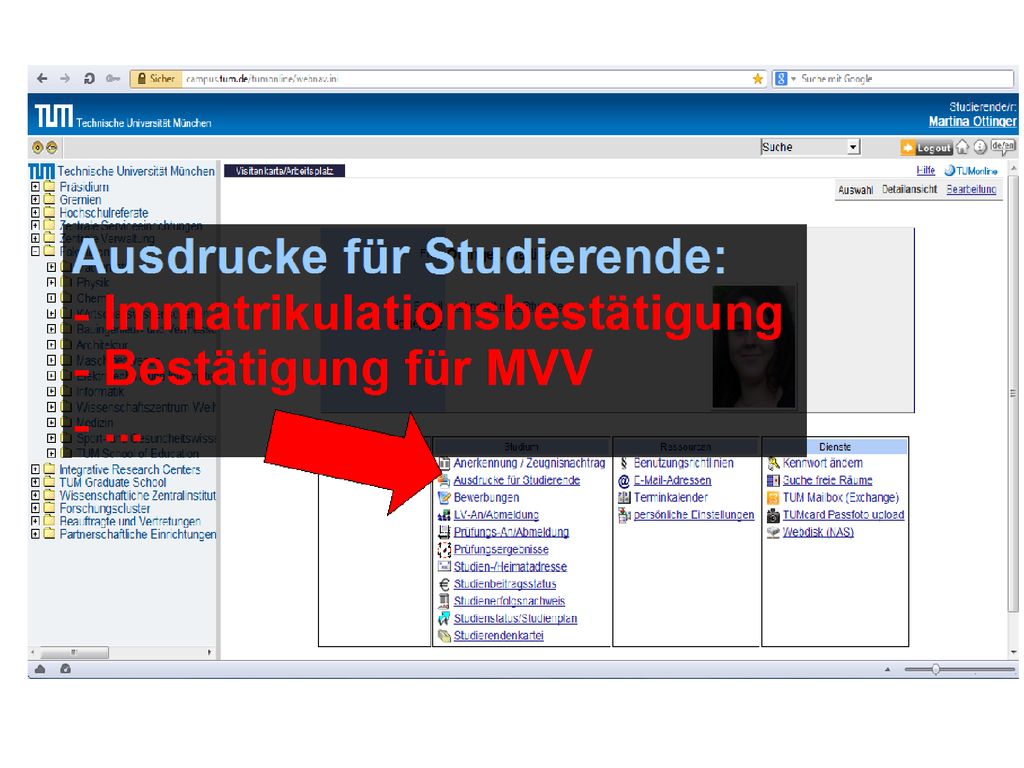Click the Bewerbungen pencil icon
The height and width of the screenshot is (768, 1024).
tap(444, 498)
